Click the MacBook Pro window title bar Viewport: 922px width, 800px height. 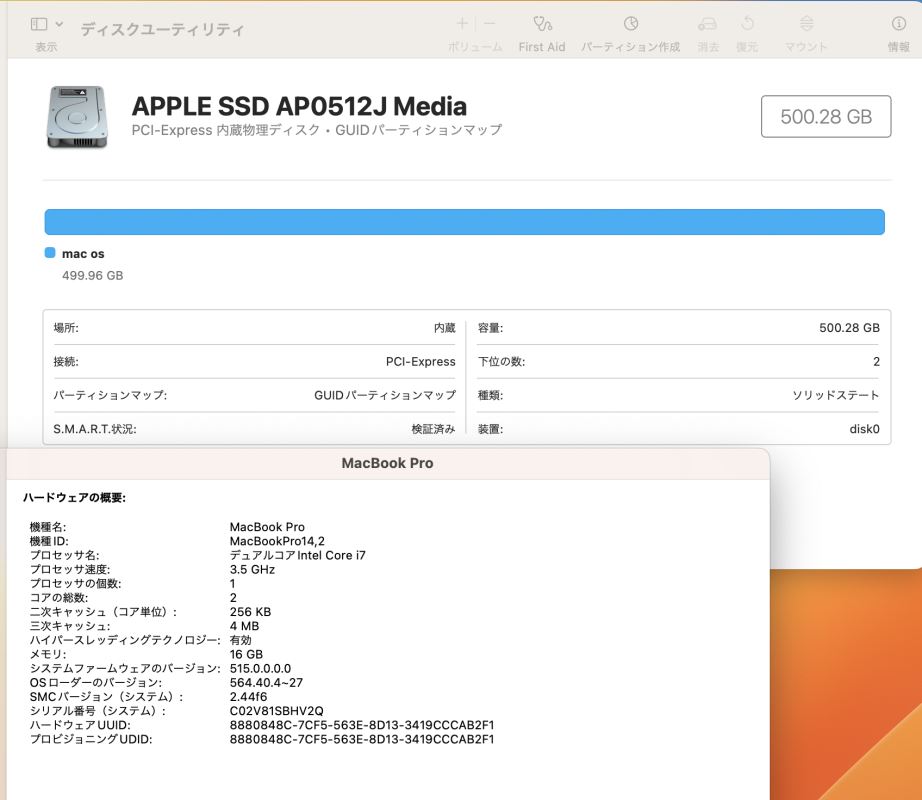click(x=387, y=463)
